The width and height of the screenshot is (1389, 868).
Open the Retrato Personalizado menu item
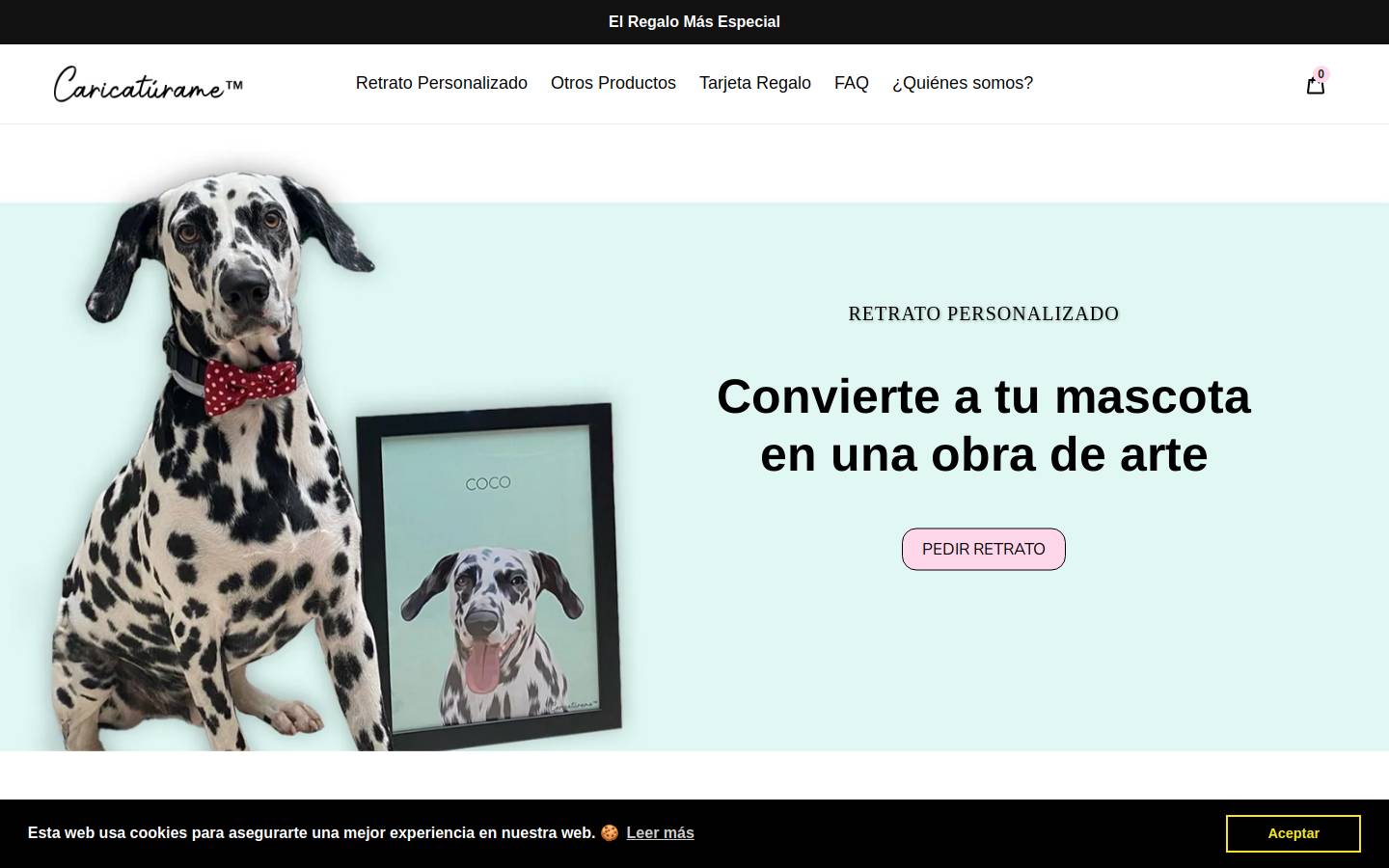coord(442,83)
